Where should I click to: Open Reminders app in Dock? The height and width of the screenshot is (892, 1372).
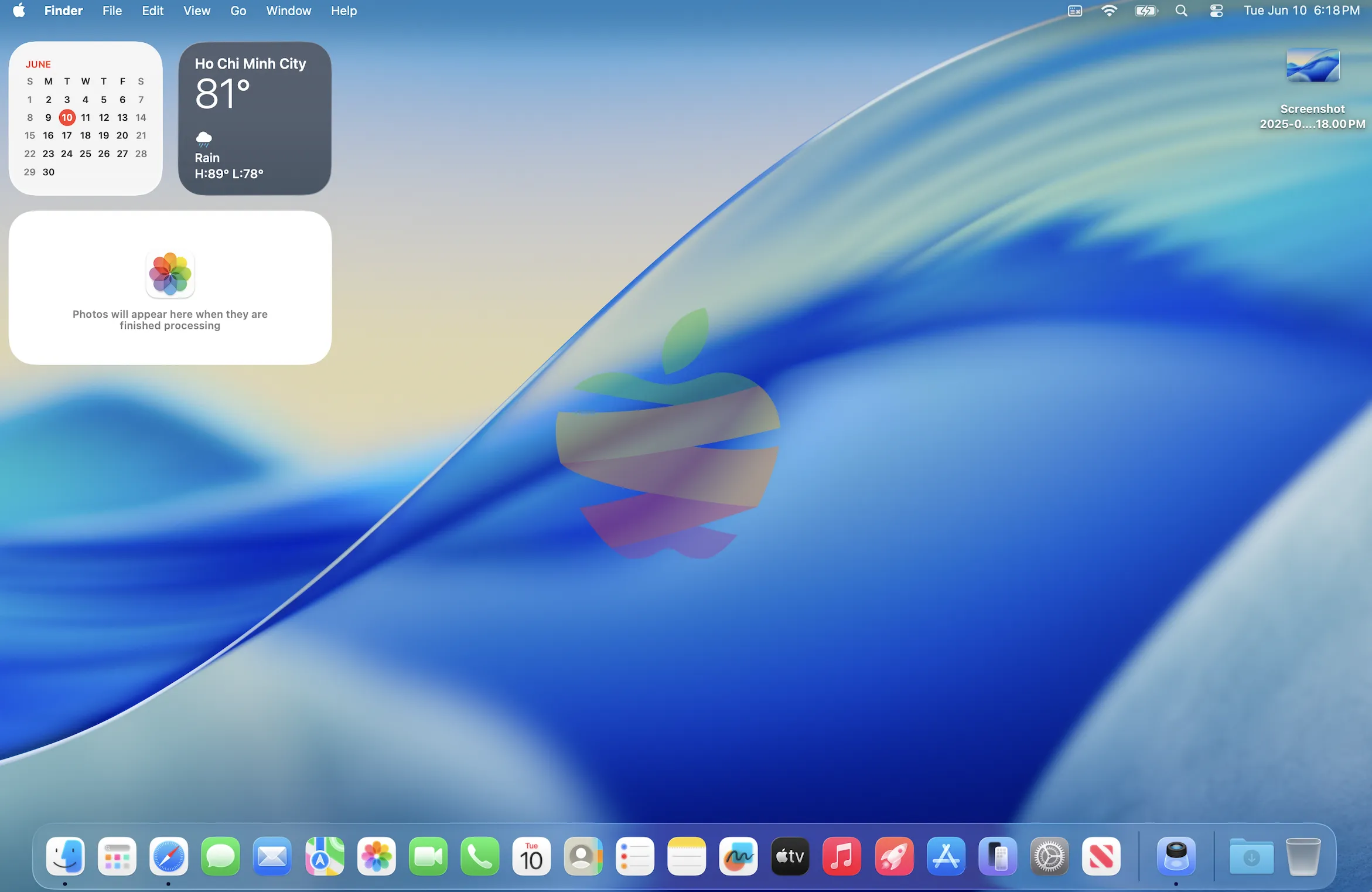click(x=635, y=856)
